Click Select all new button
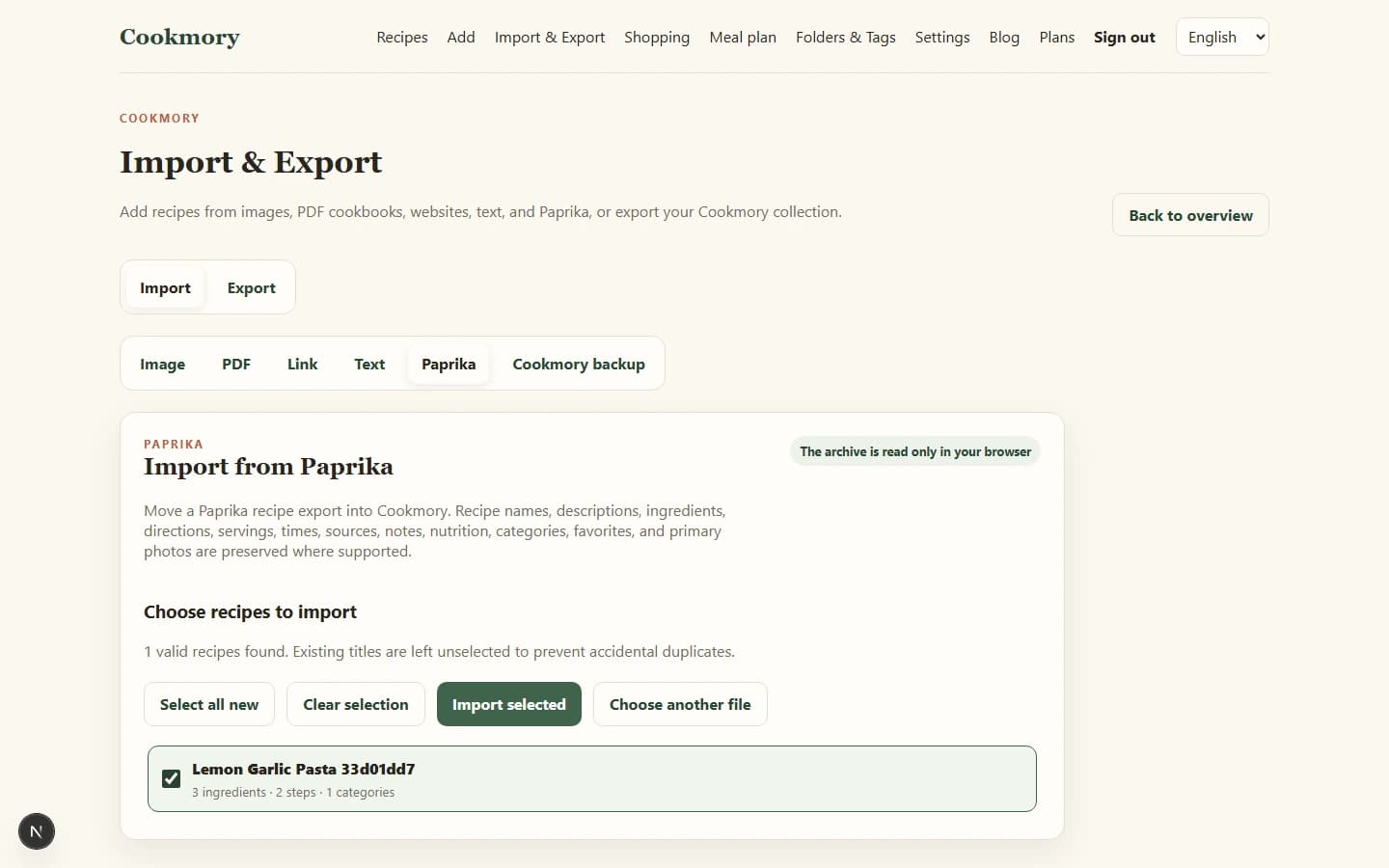 (x=209, y=704)
